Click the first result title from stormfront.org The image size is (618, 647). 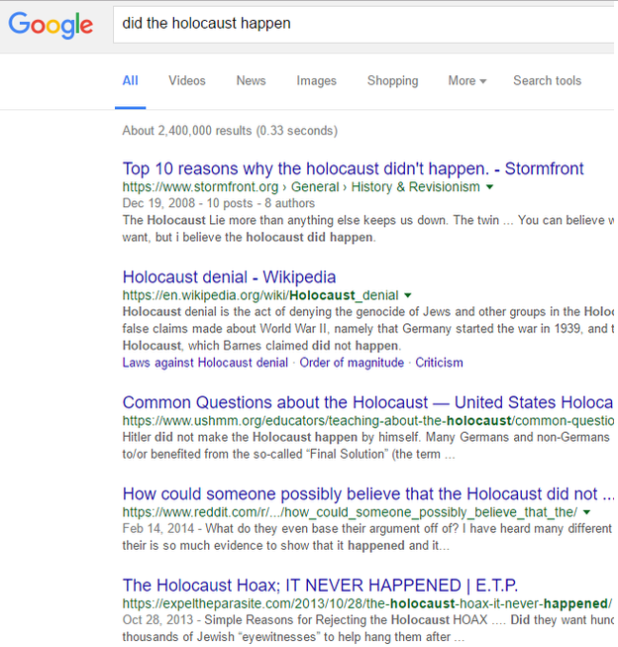(x=353, y=168)
